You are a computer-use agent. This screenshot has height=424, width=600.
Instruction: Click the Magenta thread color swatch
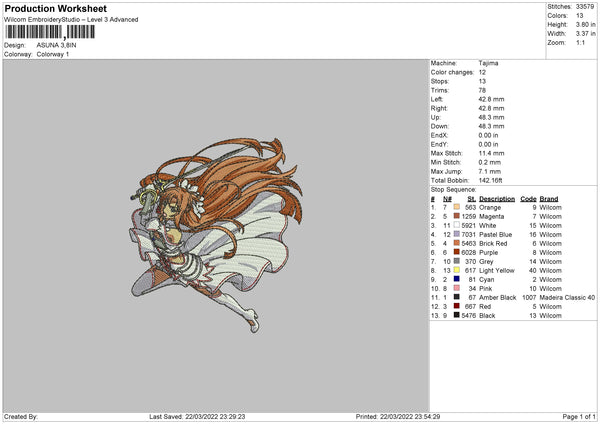click(x=457, y=216)
